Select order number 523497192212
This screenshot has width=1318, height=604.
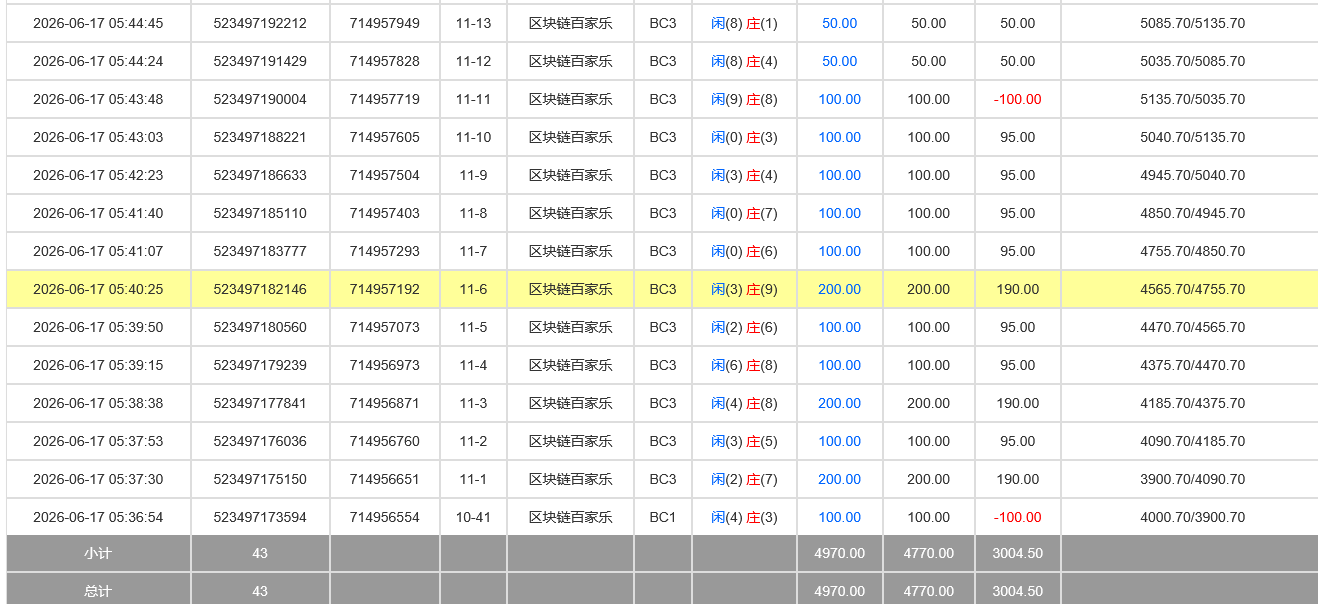pos(260,23)
